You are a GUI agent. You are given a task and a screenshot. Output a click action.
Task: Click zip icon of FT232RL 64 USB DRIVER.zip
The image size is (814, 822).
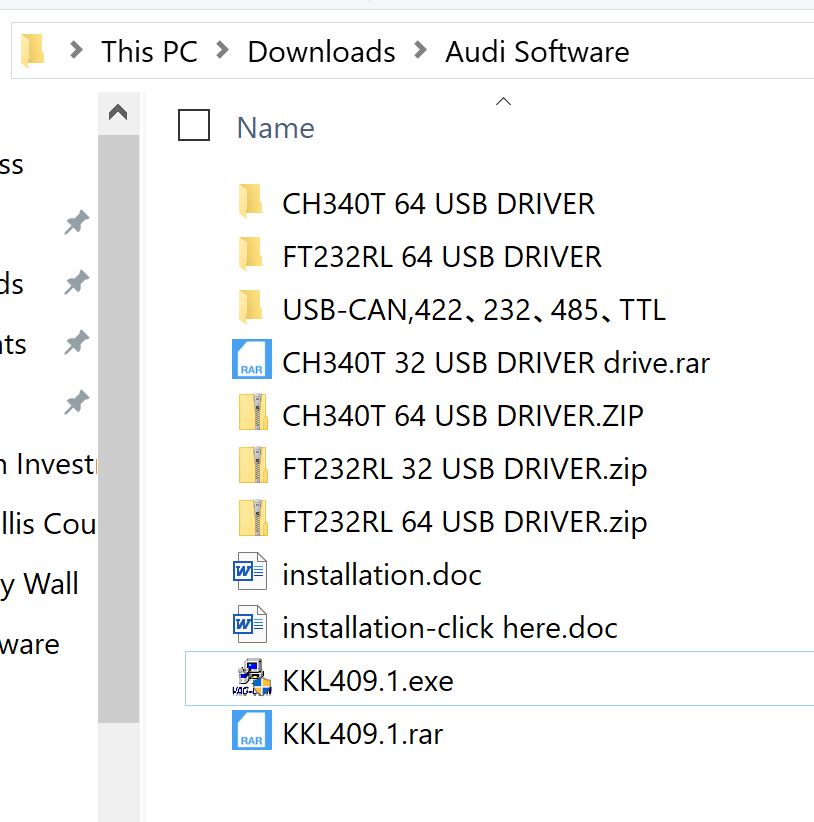coord(253,518)
